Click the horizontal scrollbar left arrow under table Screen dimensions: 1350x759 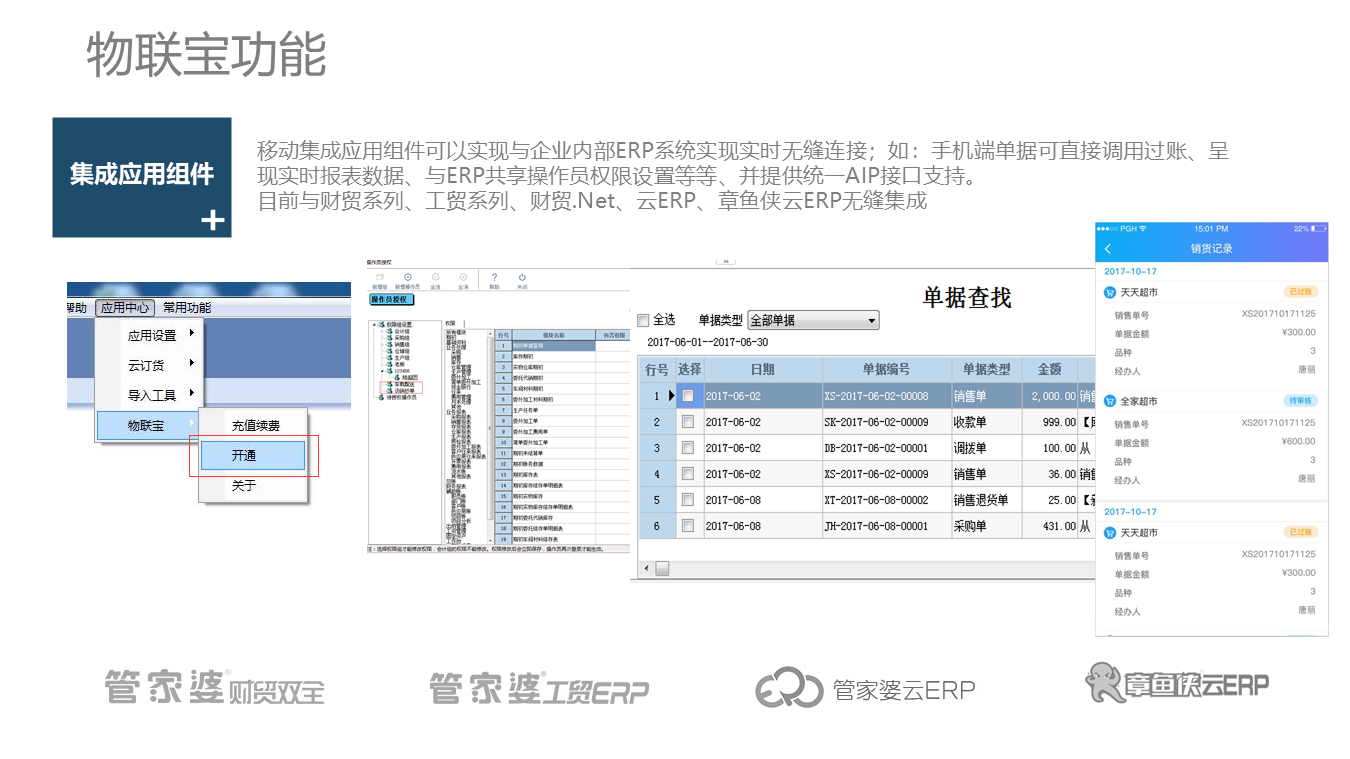pos(645,569)
